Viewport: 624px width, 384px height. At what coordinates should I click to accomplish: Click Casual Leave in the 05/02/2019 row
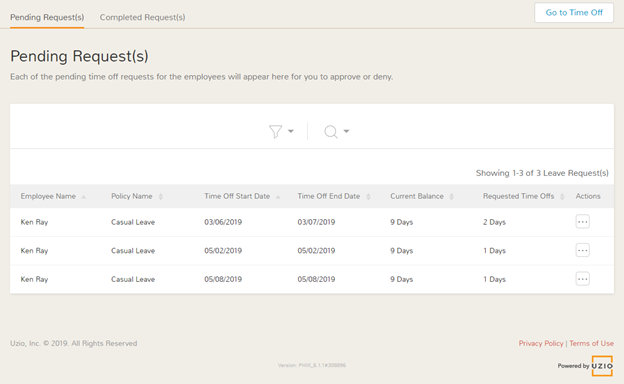click(133, 251)
